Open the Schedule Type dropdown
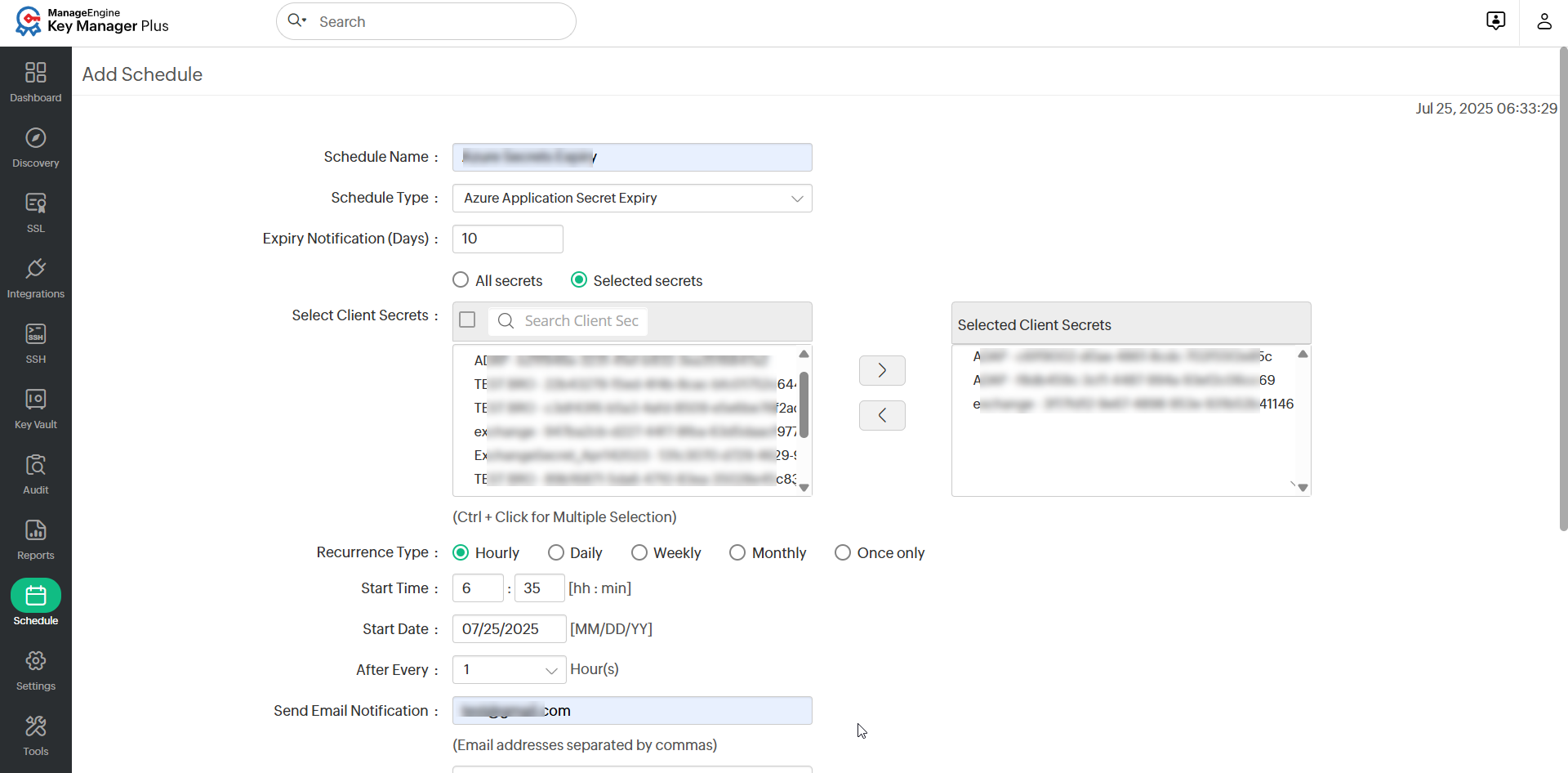Viewport: 1568px width, 773px height. (632, 198)
